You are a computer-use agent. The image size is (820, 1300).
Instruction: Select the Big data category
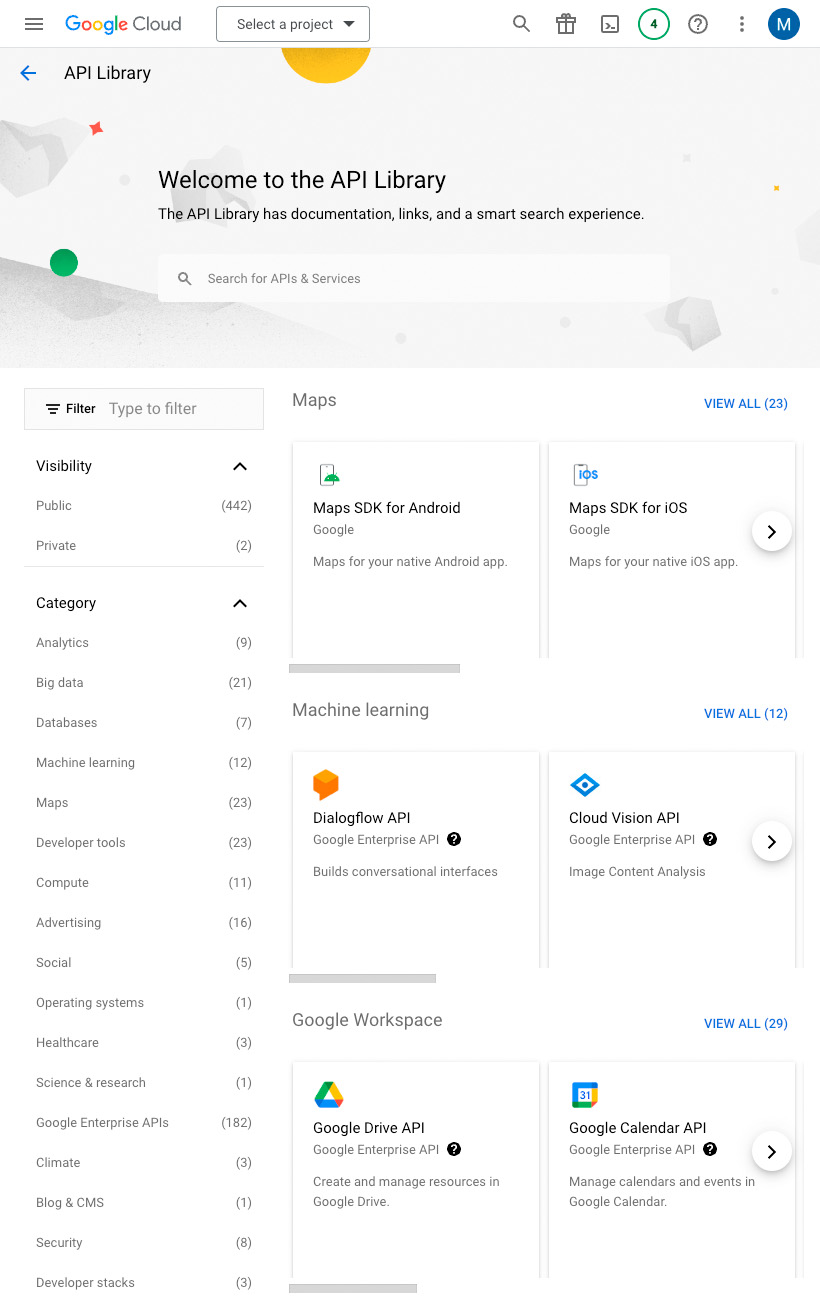click(x=144, y=683)
